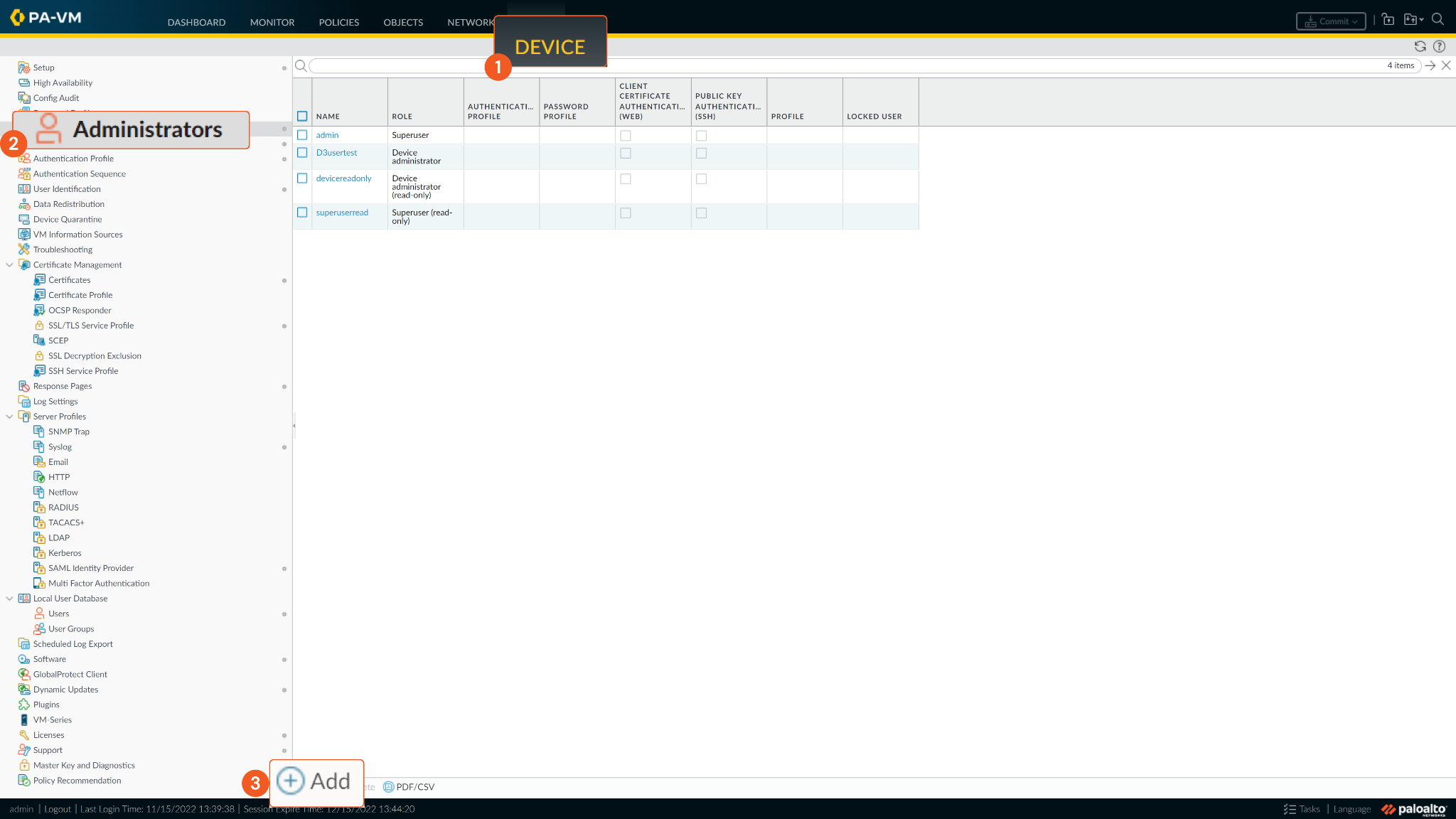The width and height of the screenshot is (1456, 819).
Task: Select SAML Identity Provider in the sidebar
Action: (91, 568)
